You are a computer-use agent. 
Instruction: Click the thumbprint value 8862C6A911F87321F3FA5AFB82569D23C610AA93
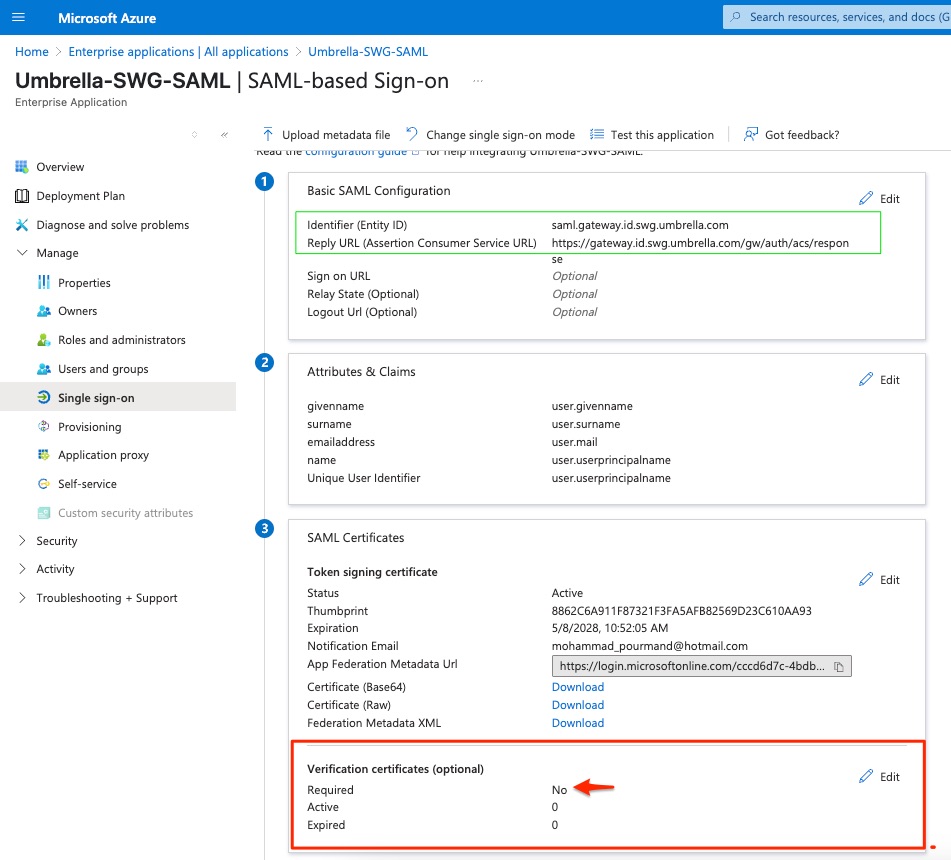(681, 611)
